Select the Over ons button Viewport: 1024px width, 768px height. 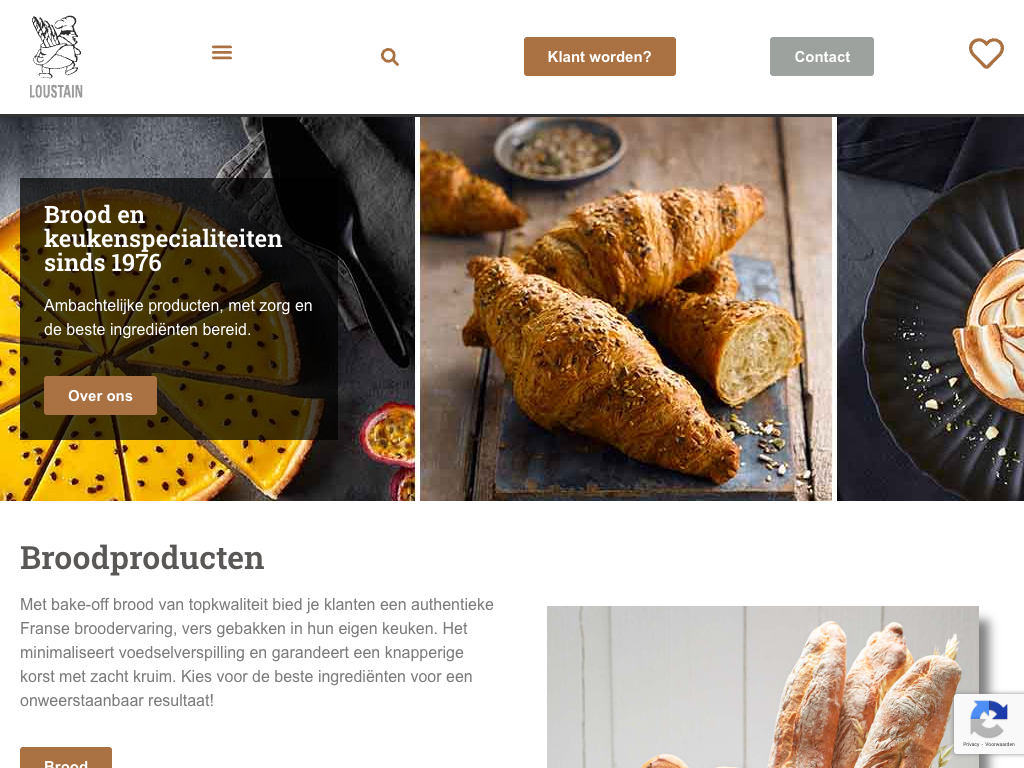coord(101,395)
